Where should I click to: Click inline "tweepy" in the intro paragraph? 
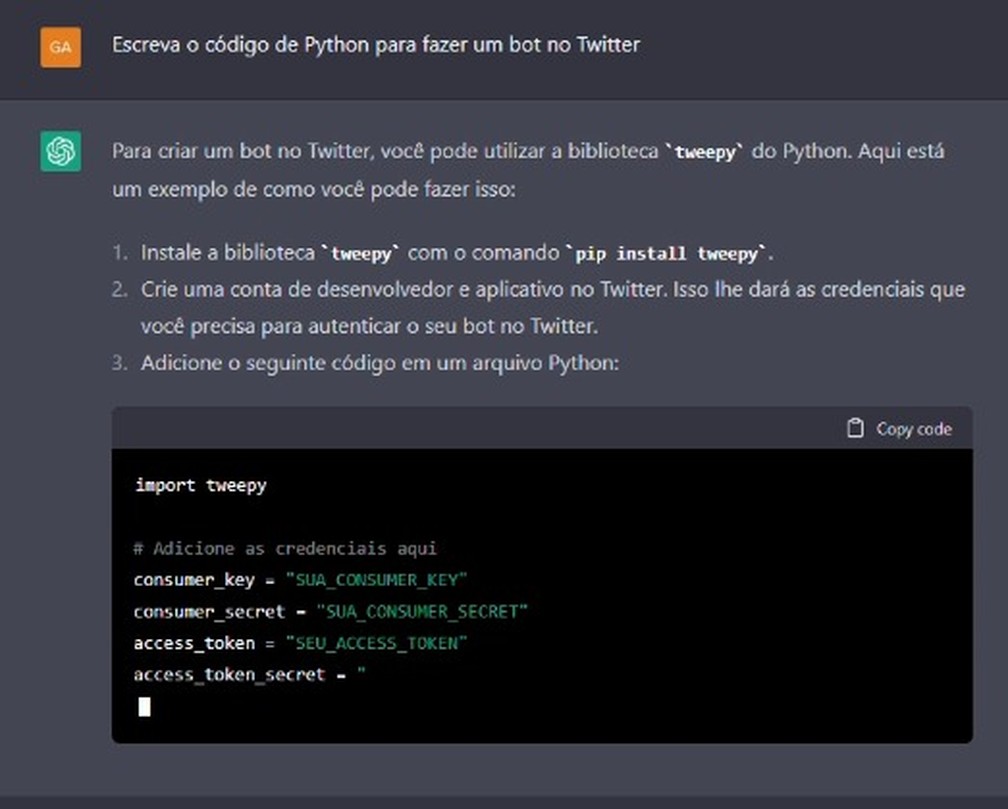(706, 153)
